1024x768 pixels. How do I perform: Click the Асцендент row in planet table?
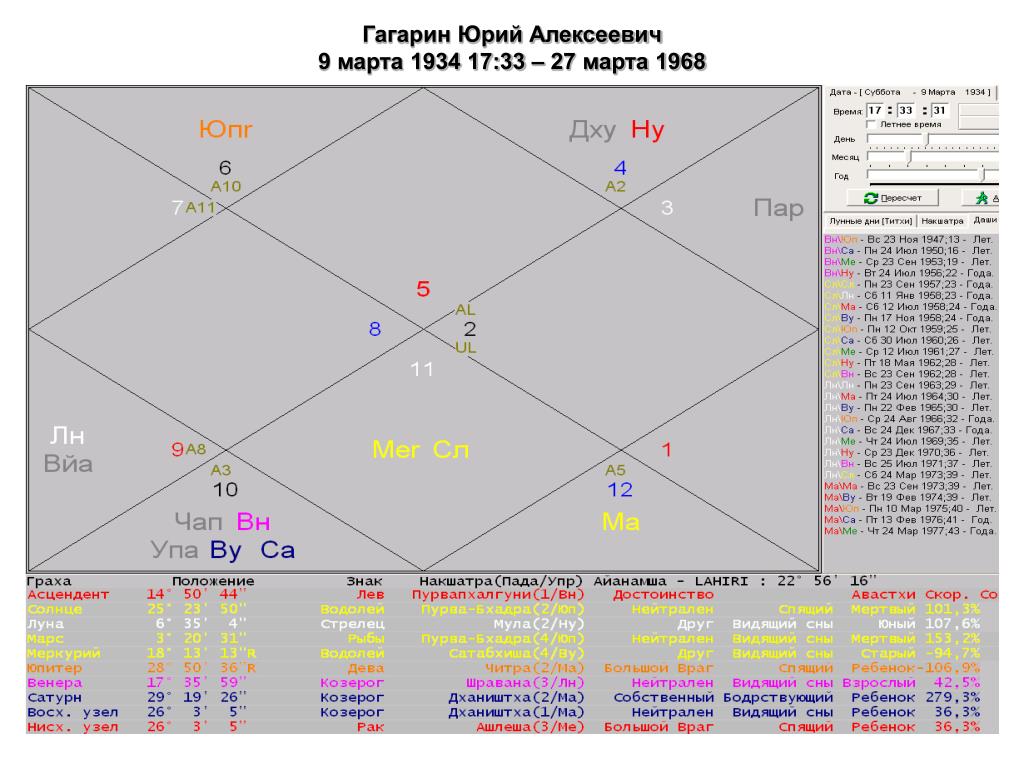(512, 595)
